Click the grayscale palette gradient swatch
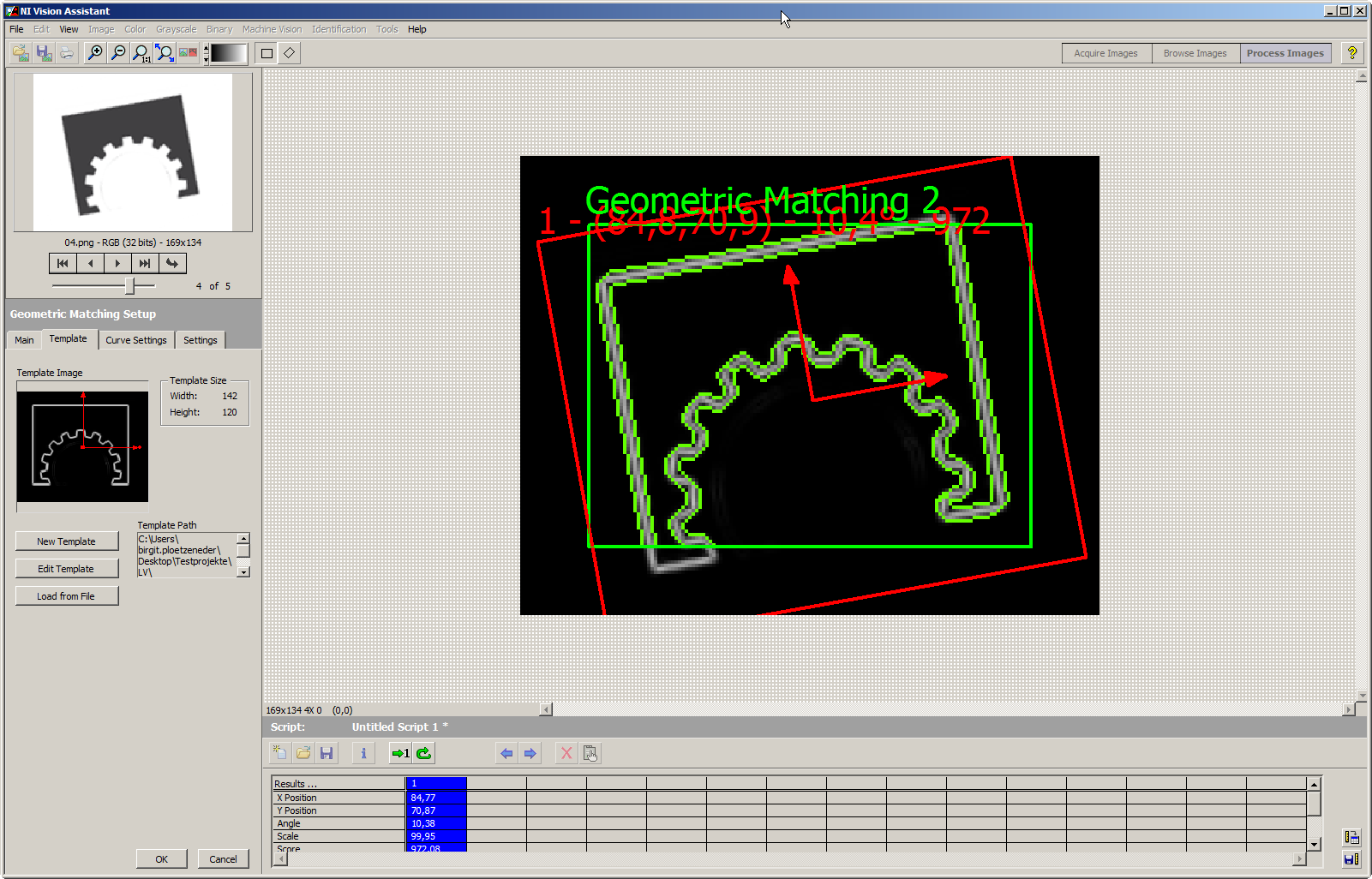This screenshot has height=879, width=1372. tap(229, 53)
